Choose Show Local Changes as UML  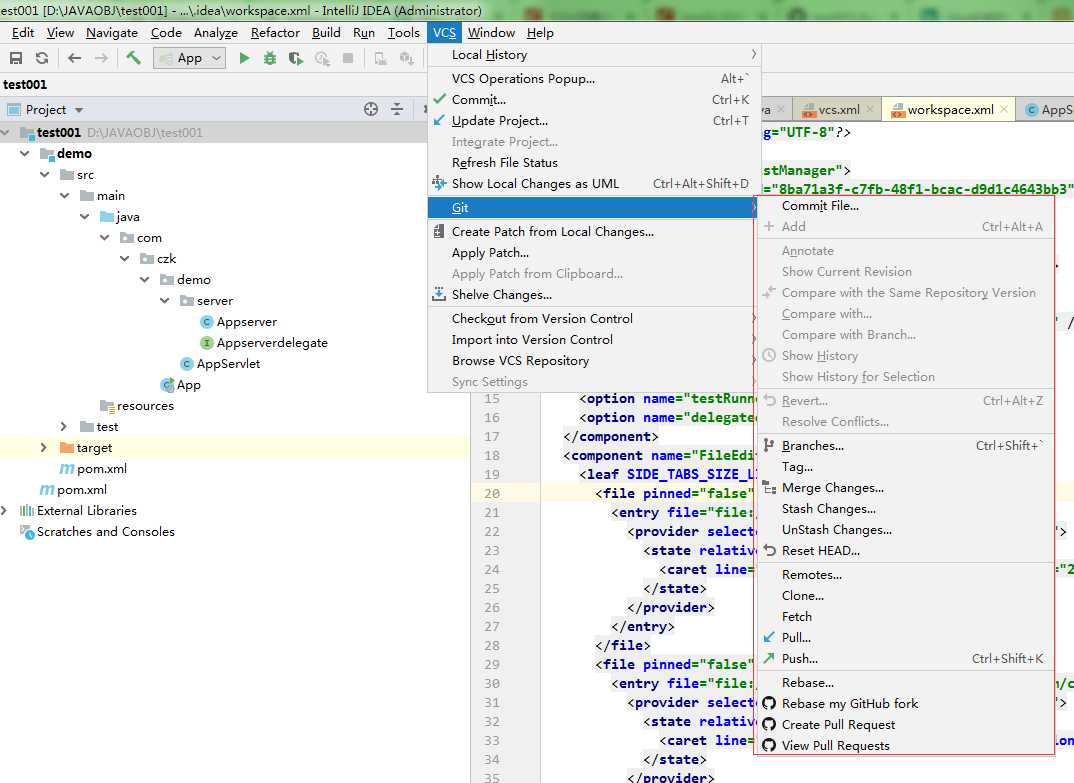(x=594, y=184)
